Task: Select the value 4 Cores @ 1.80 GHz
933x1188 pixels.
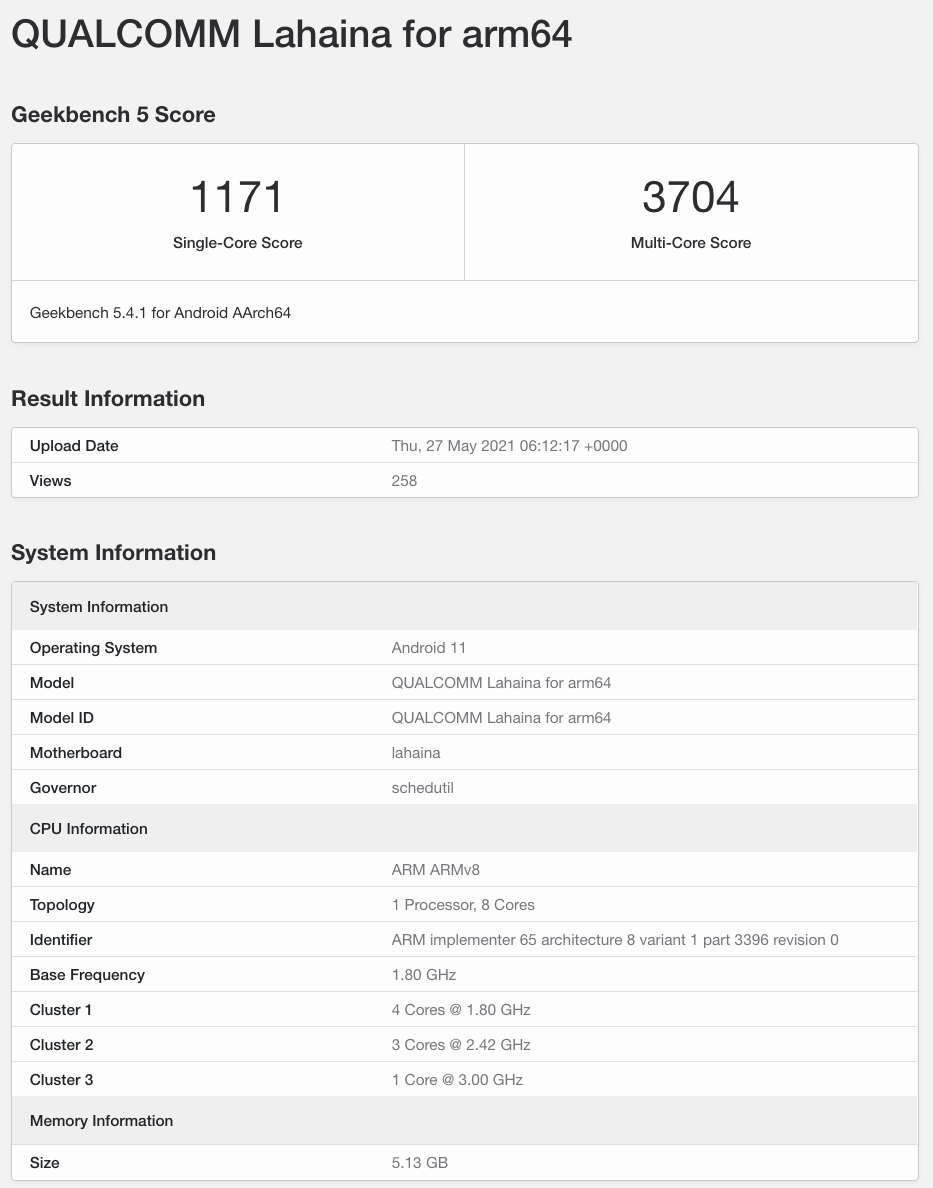Action: point(461,1009)
